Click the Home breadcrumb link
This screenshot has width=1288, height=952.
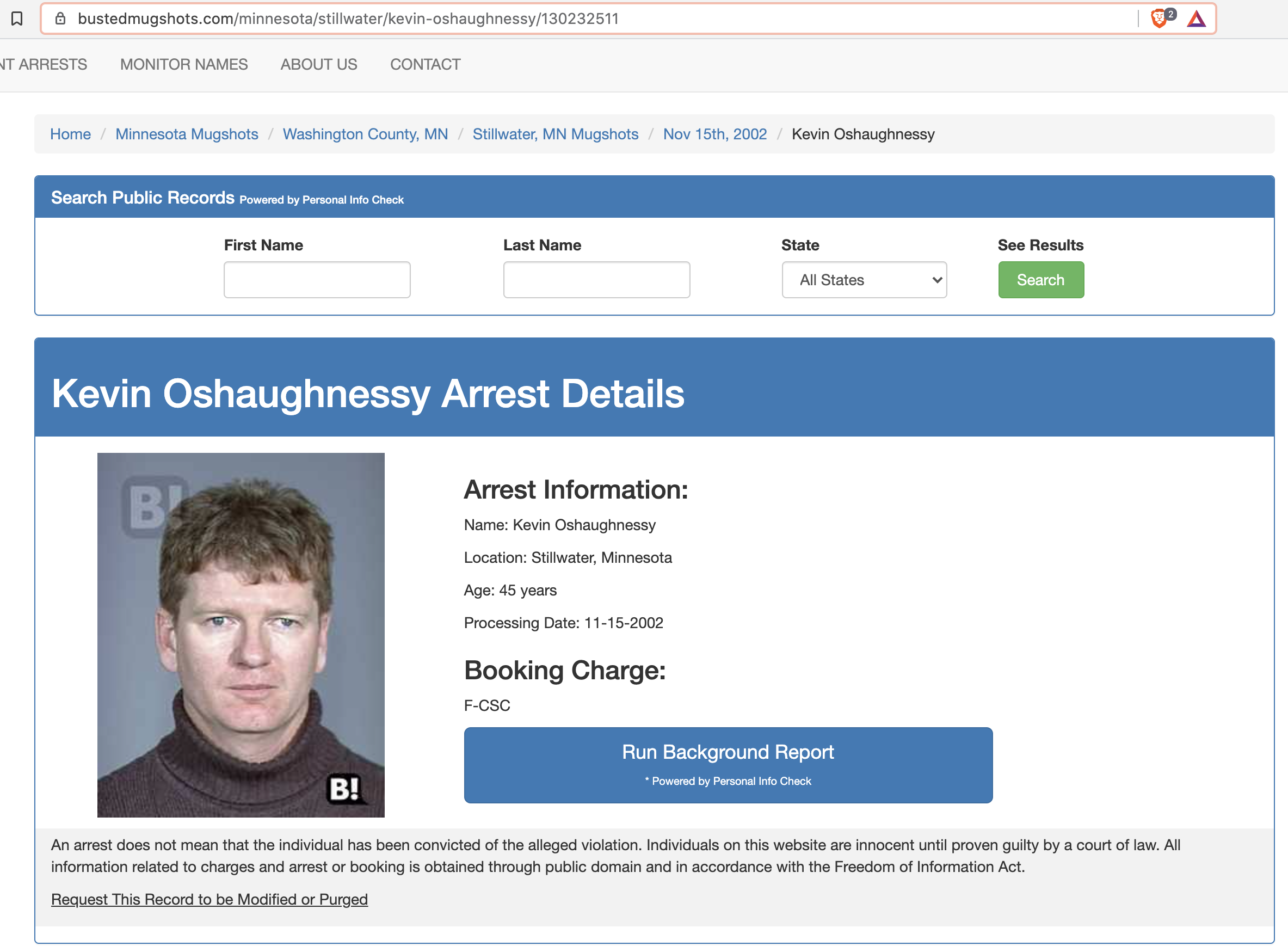point(70,134)
